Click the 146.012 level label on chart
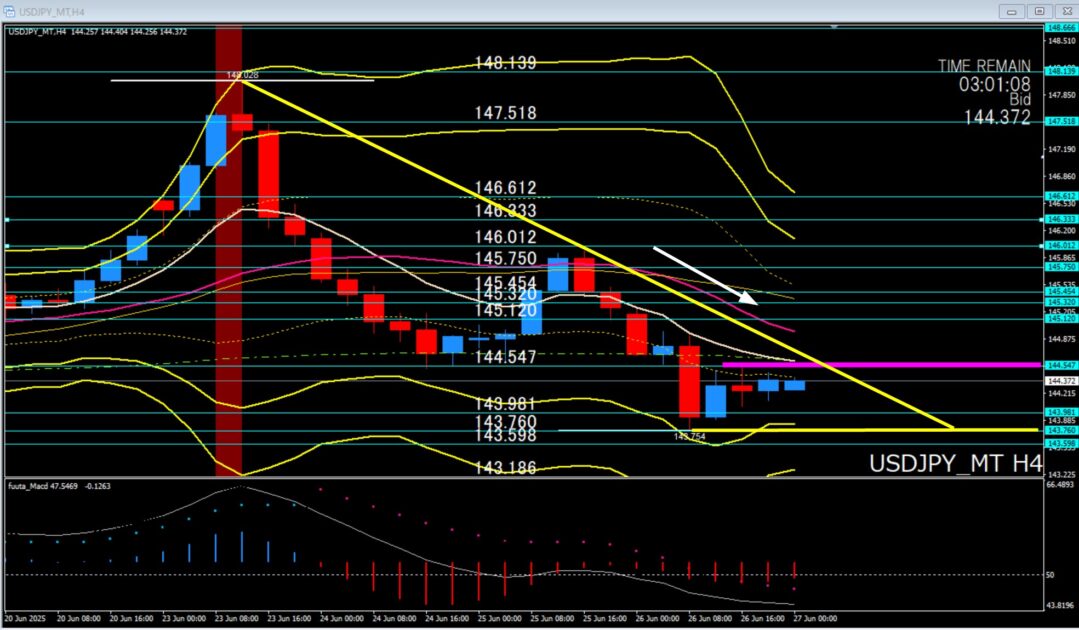Screen dimensions: 1079x630 click(505, 237)
